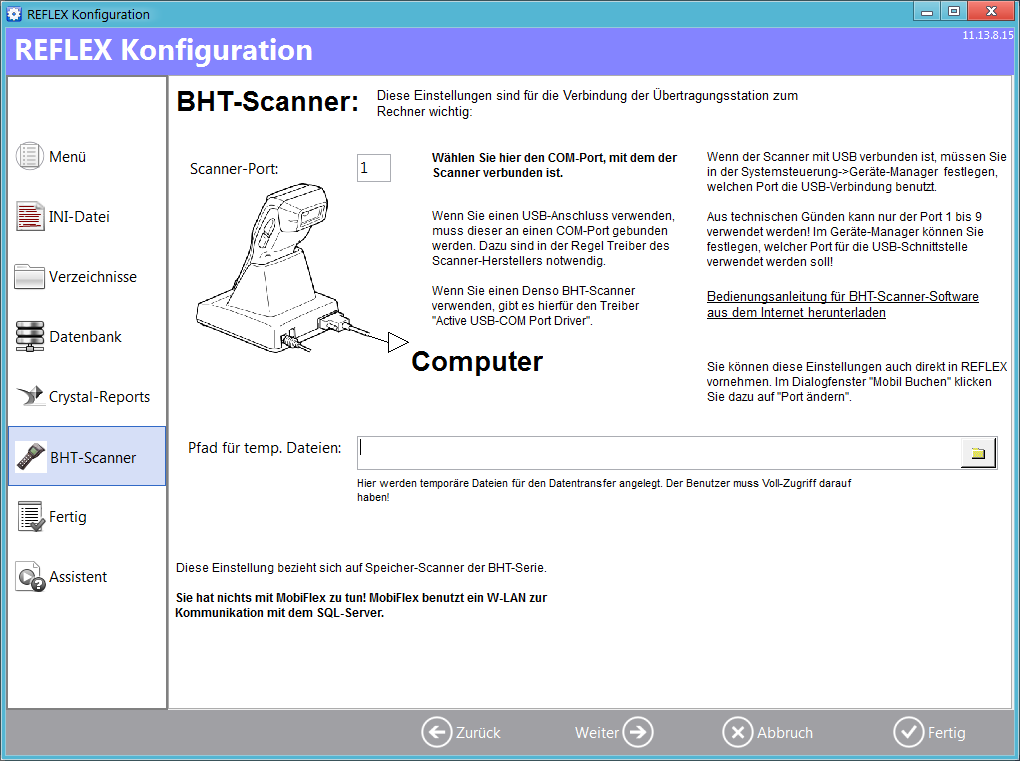
Task: Click the 'Computer' label by the arrow
Action: (477, 362)
